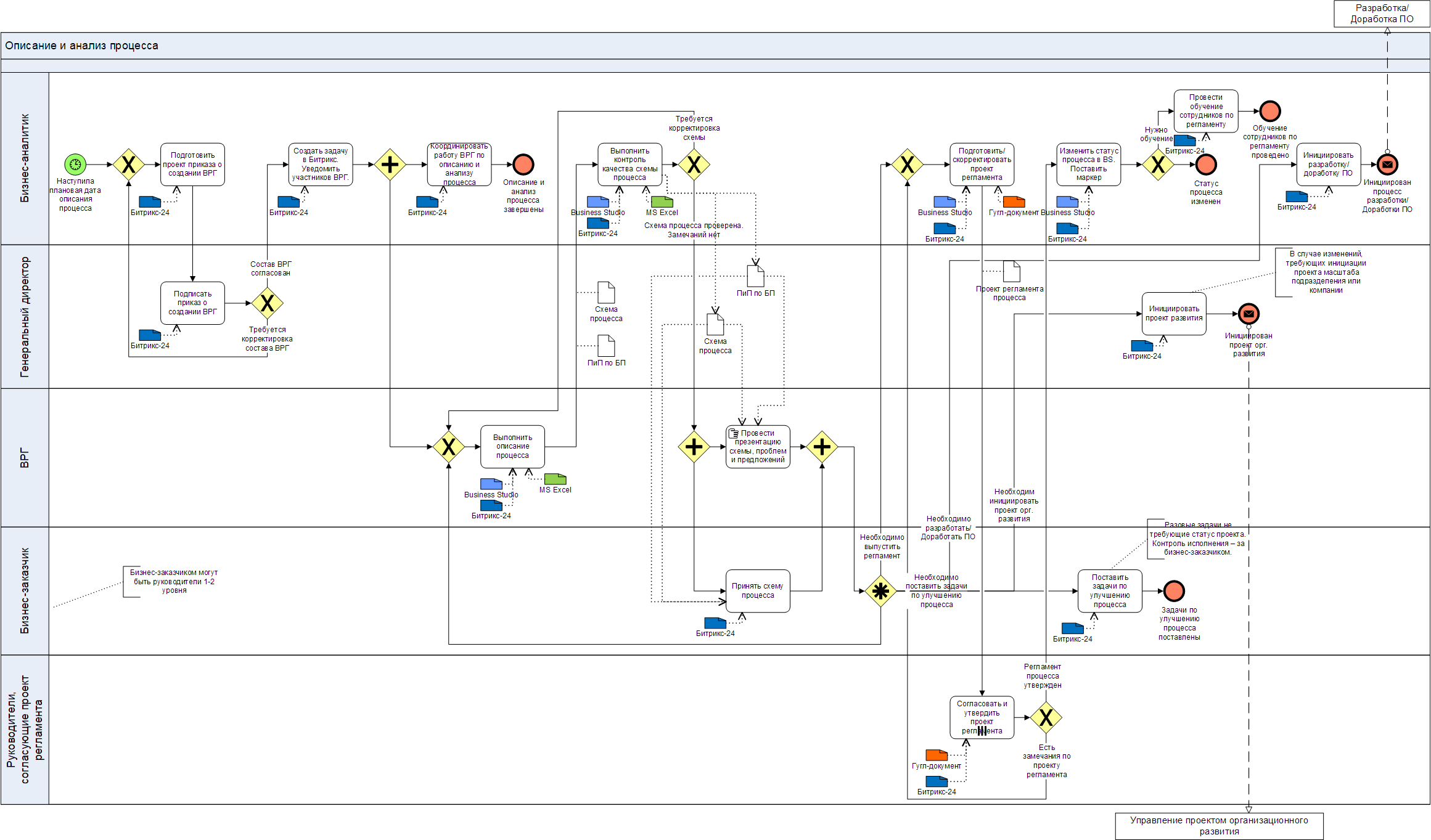This screenshot has height=840, width=1431.
Task: Click the complex gateway with asterisk
Action: pos(880,591)
